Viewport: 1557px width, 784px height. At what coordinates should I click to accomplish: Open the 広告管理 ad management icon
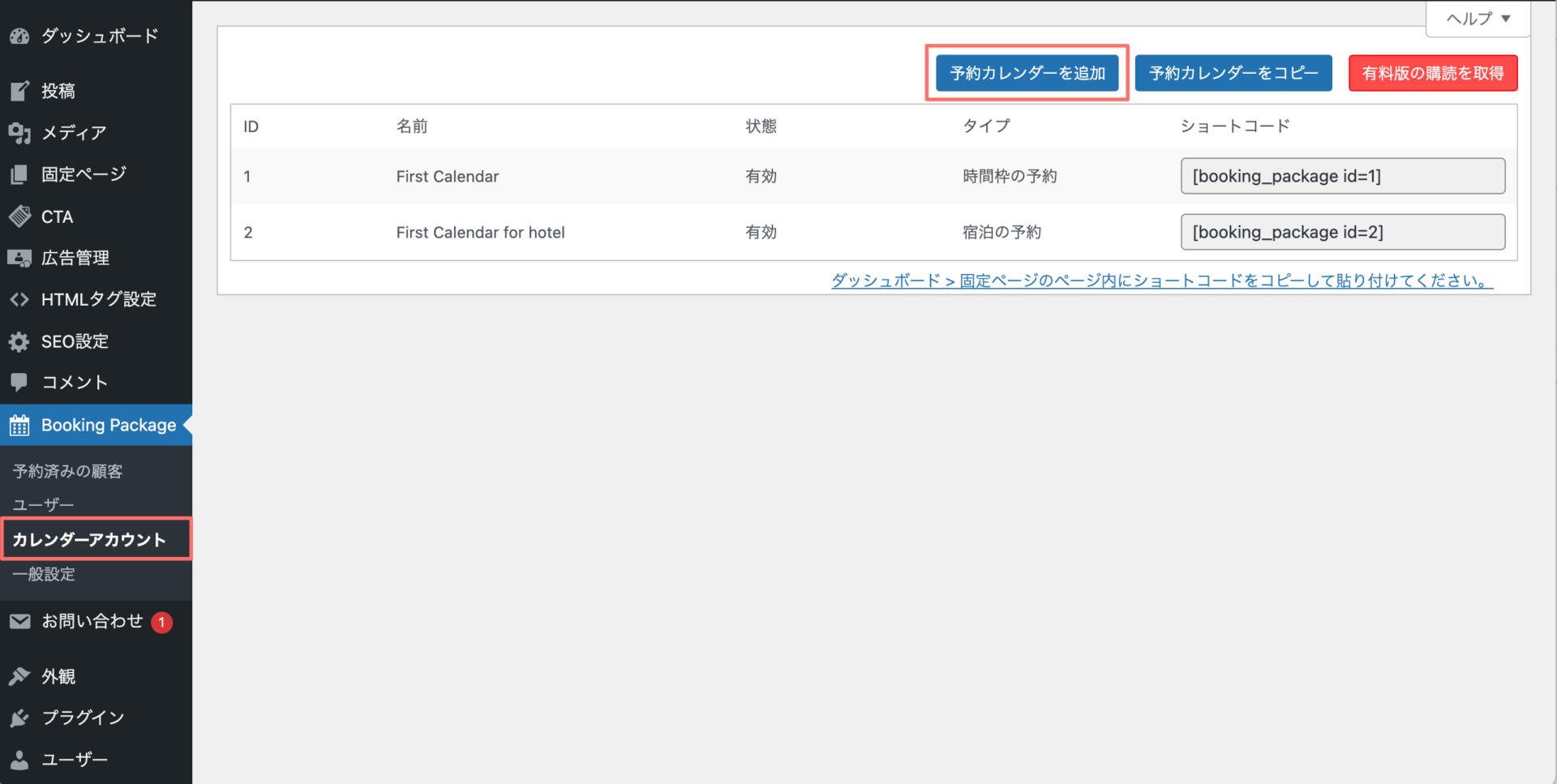pyautogui.click(x=19, y=258)
